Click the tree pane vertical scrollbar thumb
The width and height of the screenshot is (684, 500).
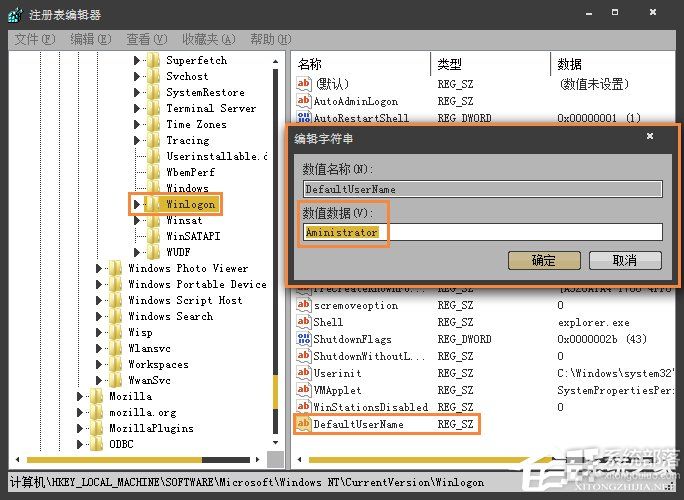click(276, 391)
